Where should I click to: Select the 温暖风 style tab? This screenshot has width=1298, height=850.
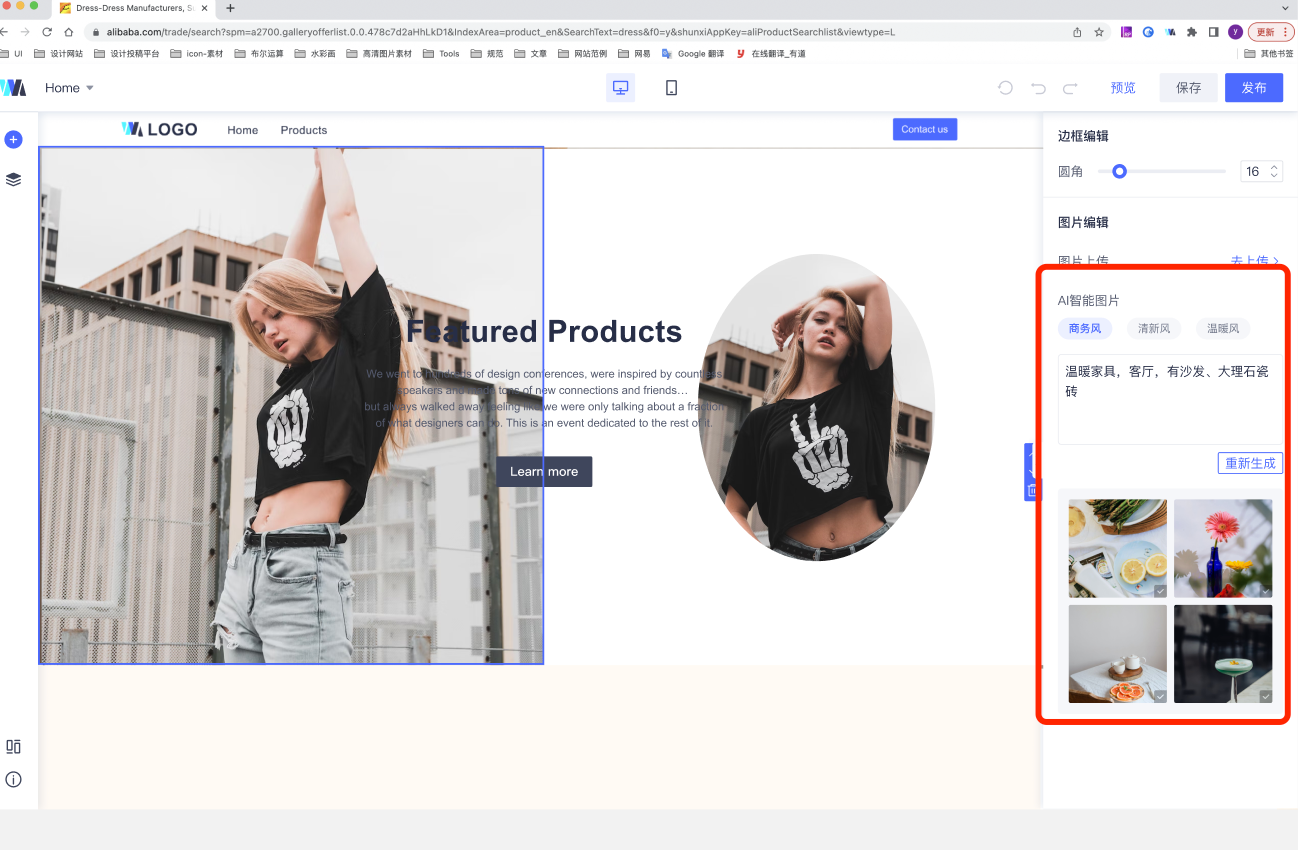click(x=1222, y=328)
